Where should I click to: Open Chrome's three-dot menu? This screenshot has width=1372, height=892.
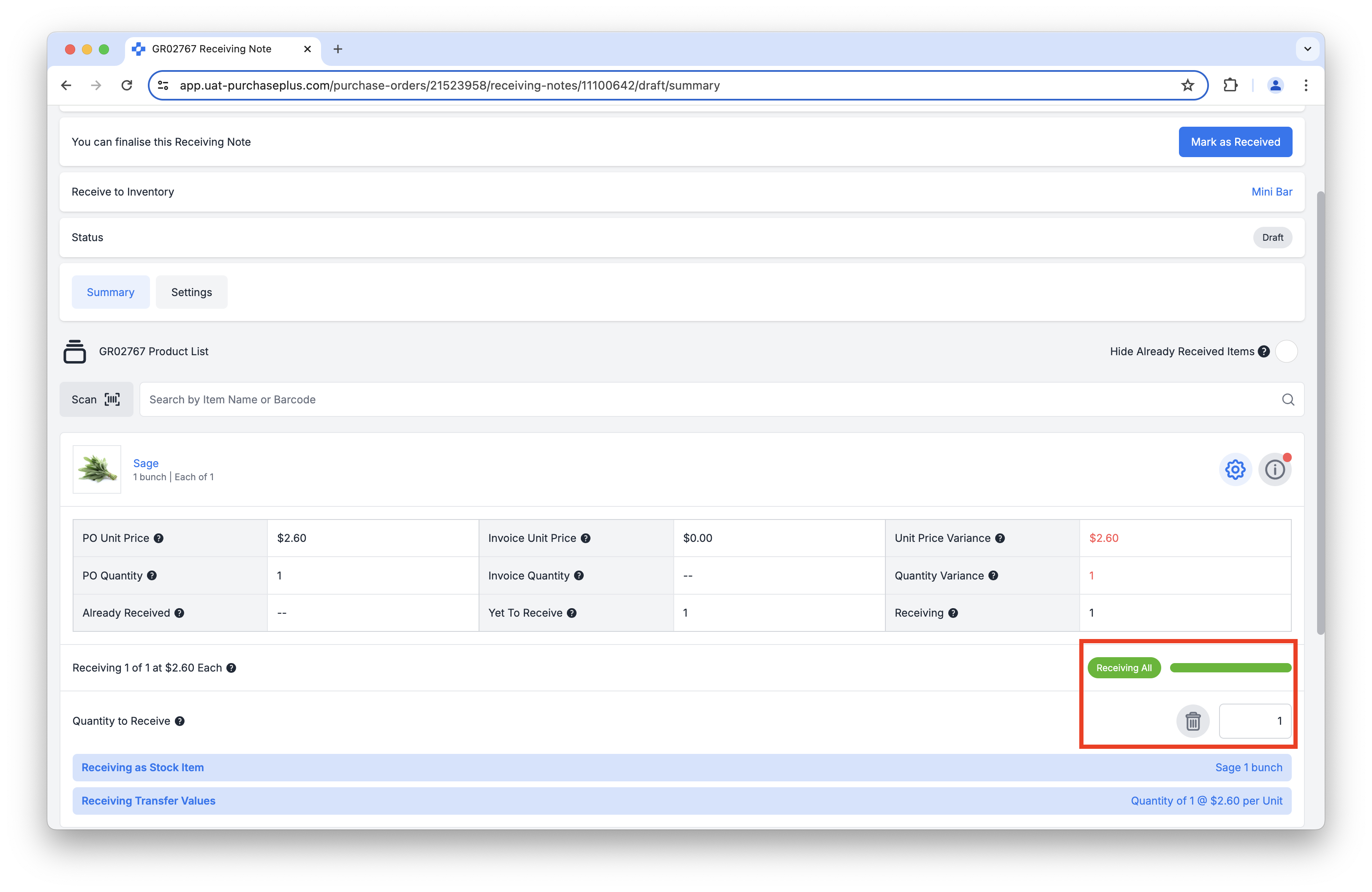pos(1306,85)
